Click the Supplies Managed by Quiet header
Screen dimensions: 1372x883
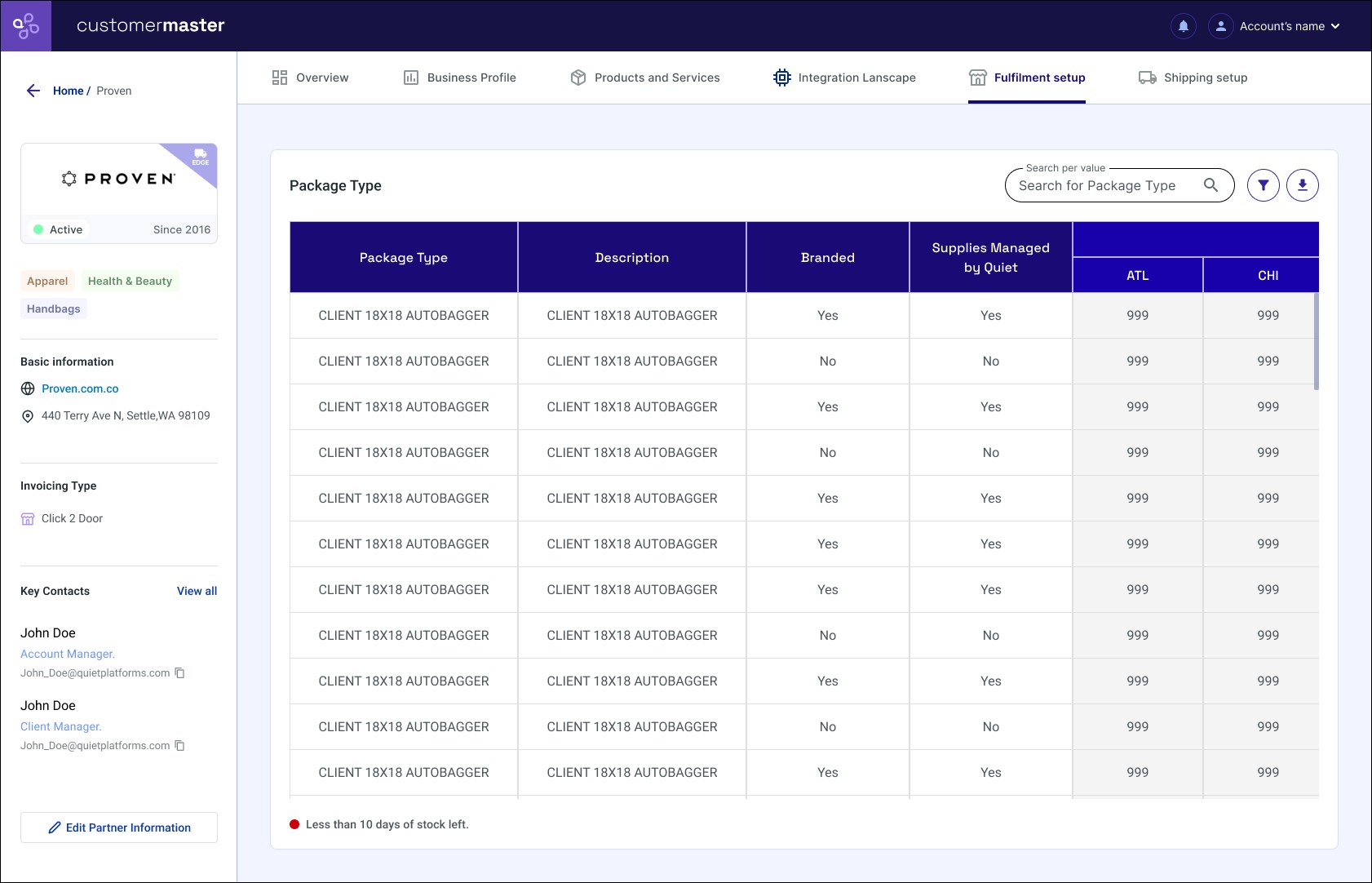[991, 257]
